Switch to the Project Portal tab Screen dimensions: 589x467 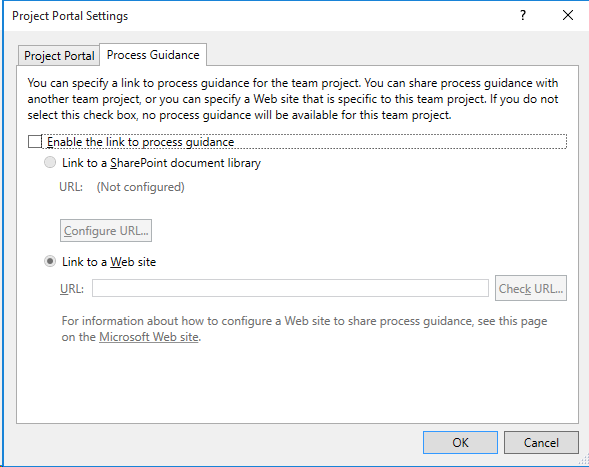59,56
